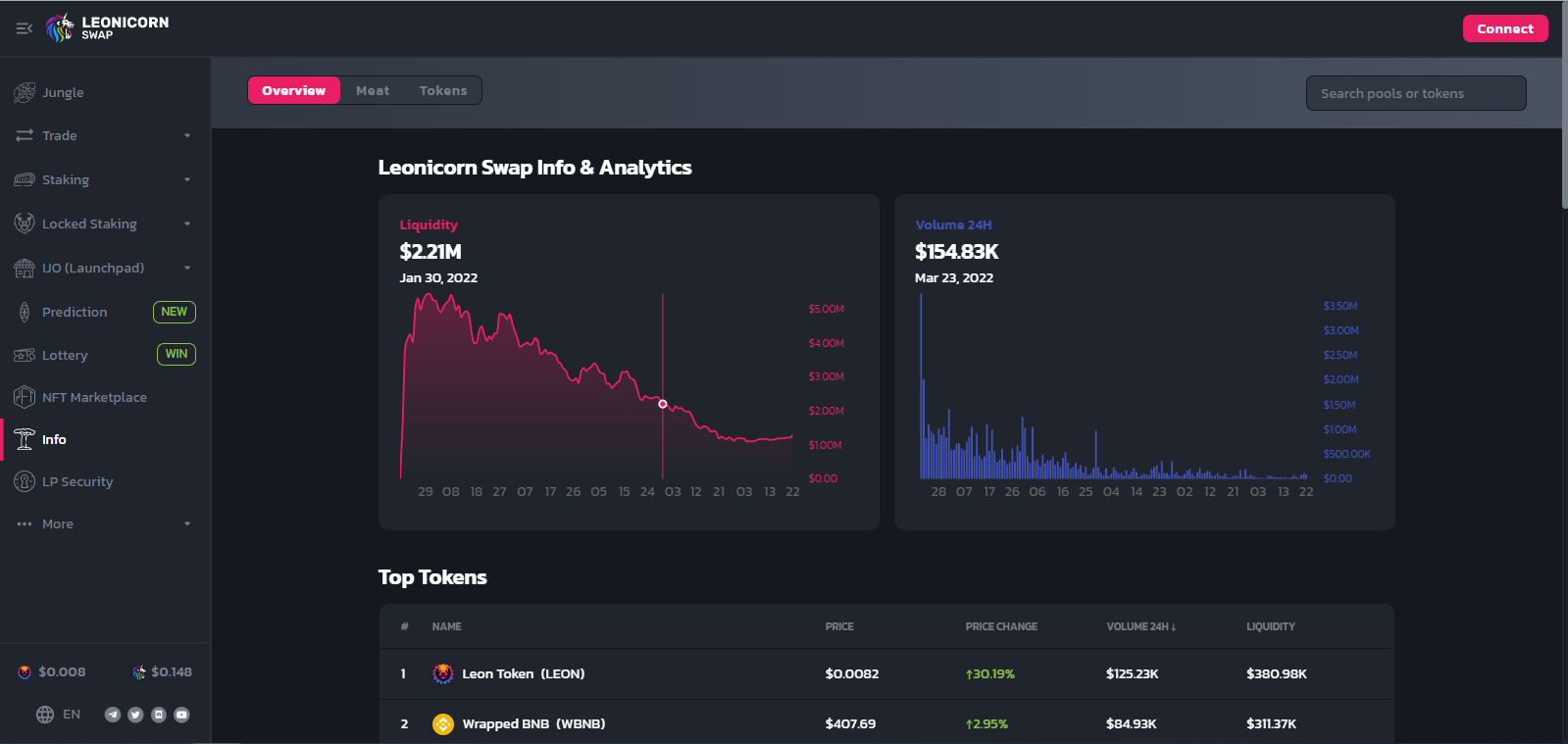Open the Medium social link icon

(159, 715)
